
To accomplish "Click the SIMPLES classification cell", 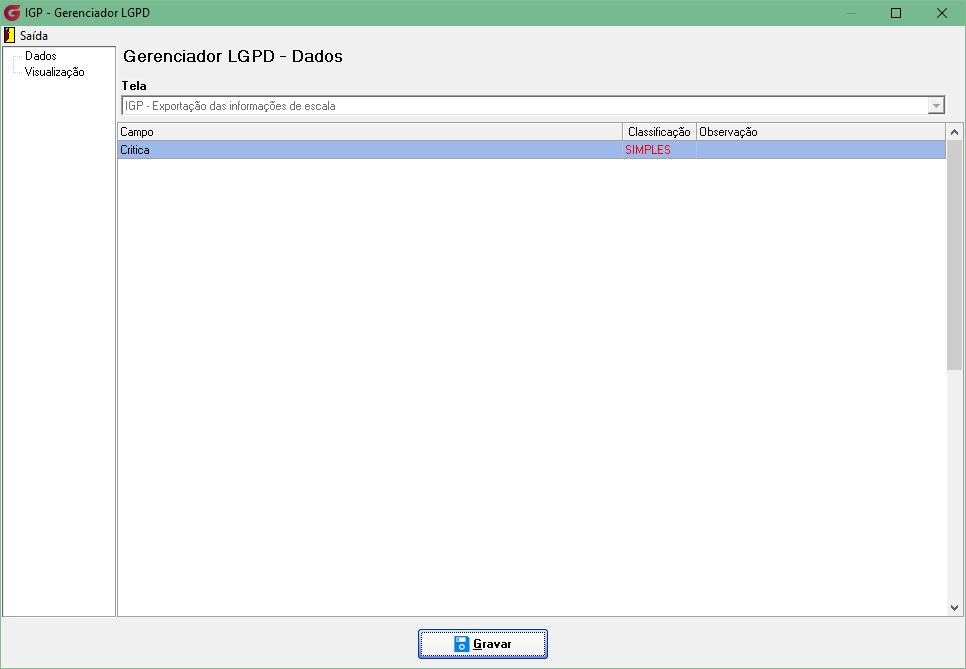I will [659, 150].
